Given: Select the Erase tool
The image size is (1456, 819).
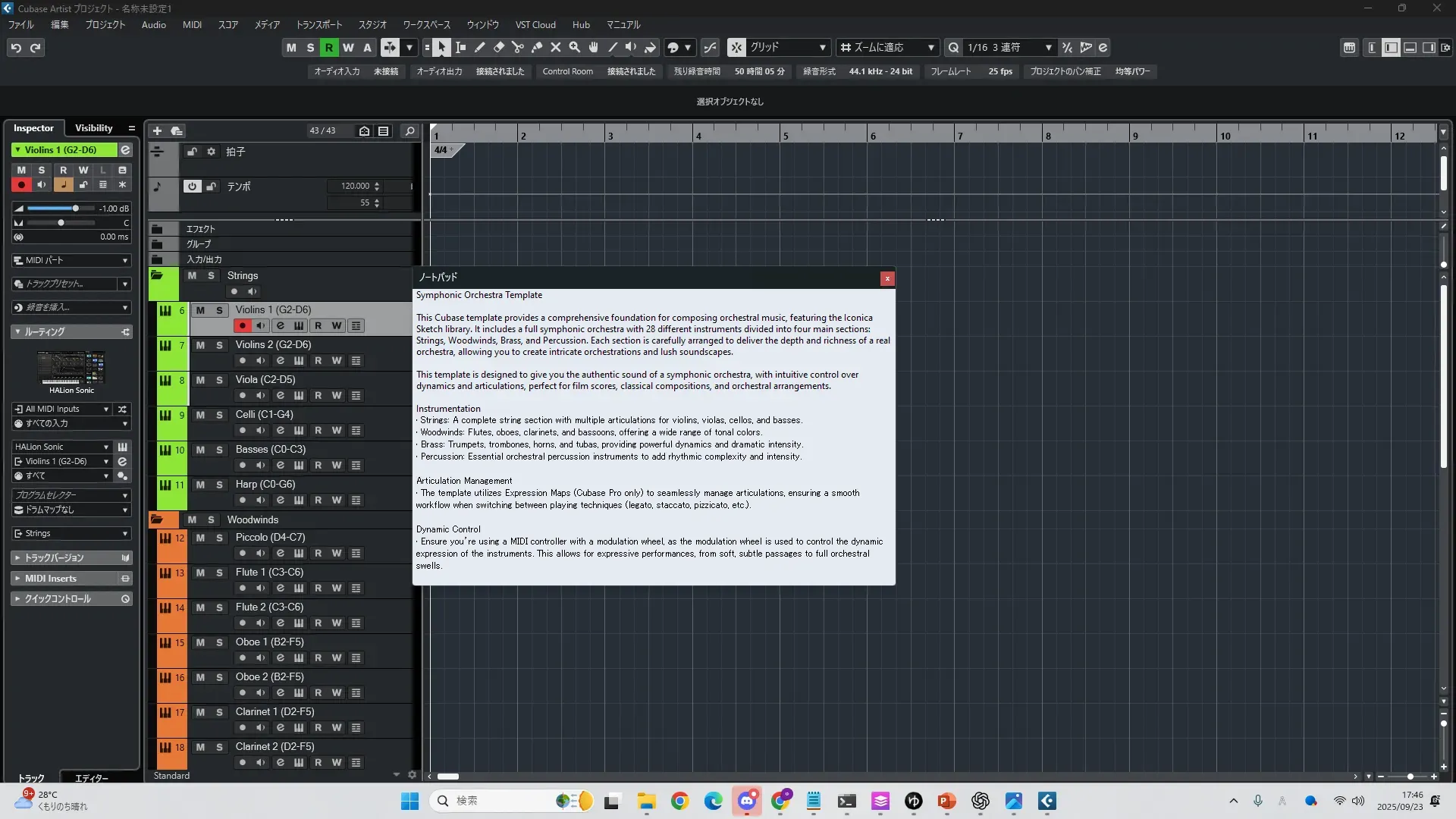Looking at the screenshot, I should (499, 48).
